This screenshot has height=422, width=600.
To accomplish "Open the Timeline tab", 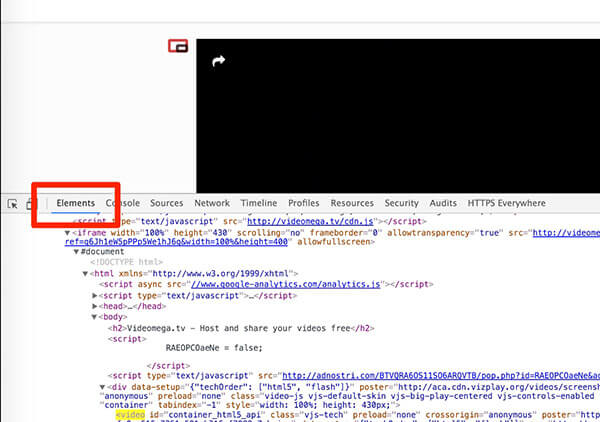I will pyautogui.click(x=259, y=203).
